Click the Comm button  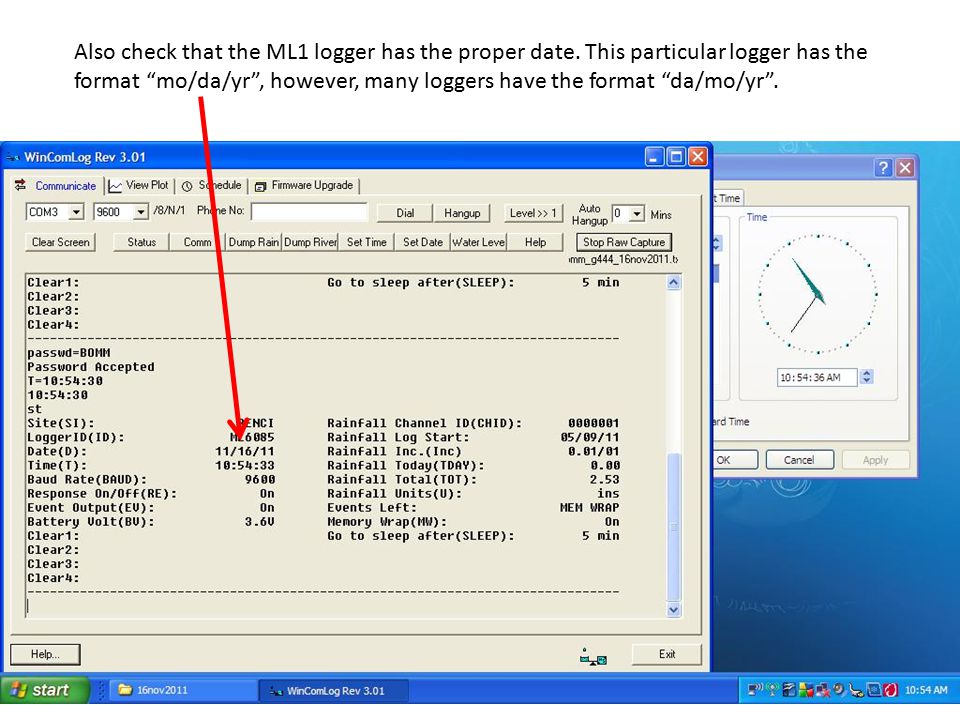click(197, 242)
